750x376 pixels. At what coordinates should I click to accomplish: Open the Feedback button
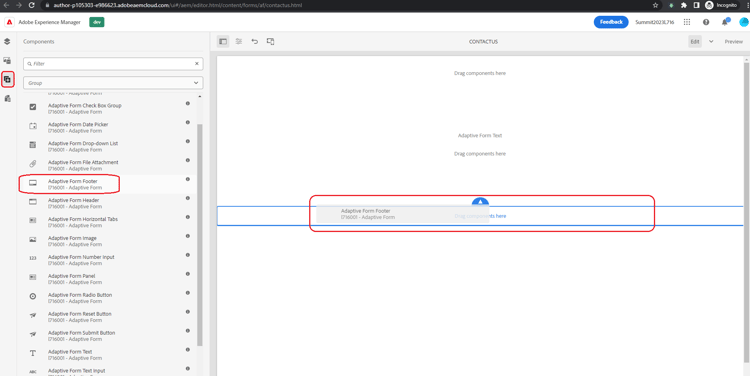(611, 22)
